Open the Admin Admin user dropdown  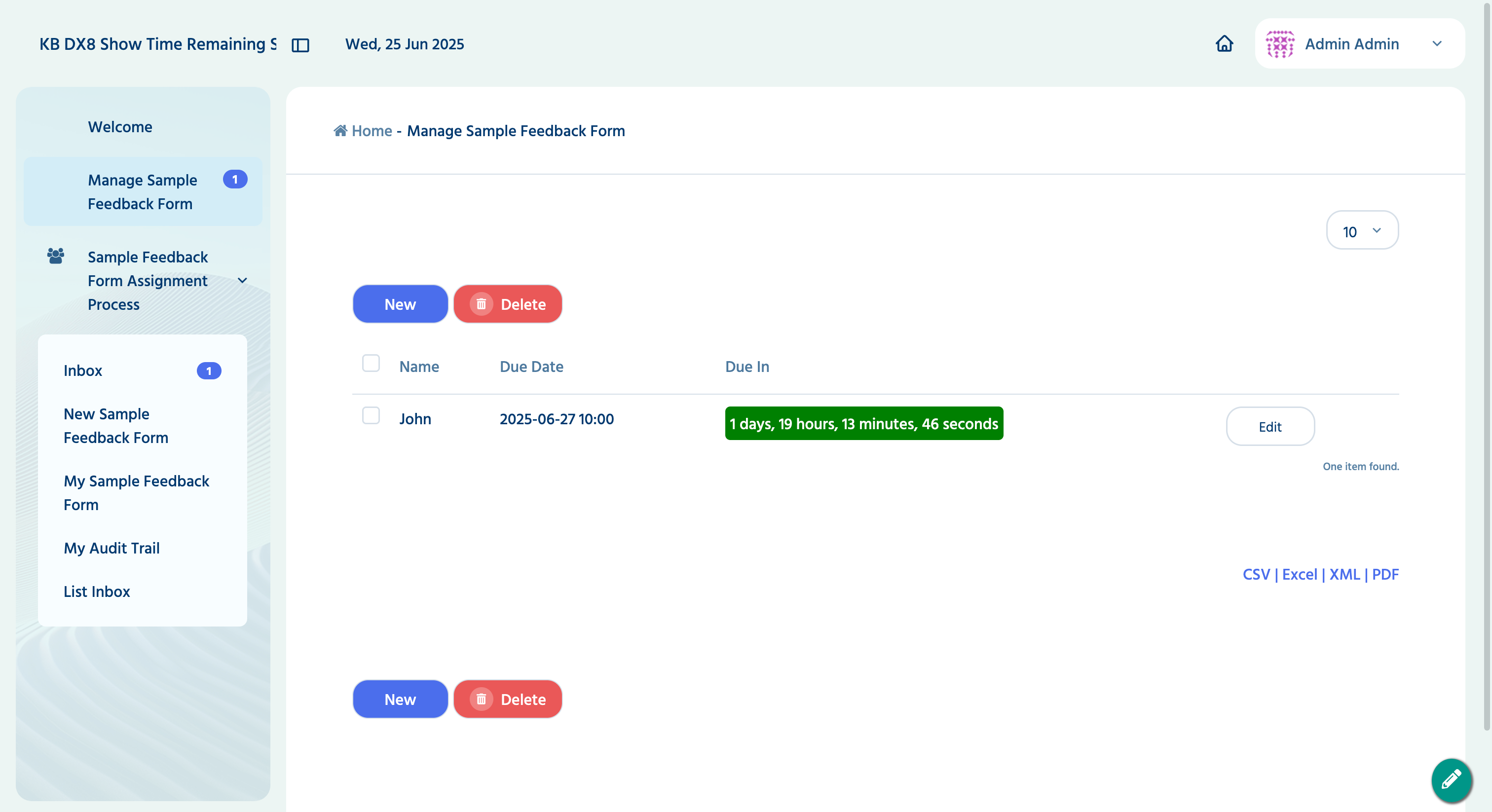[1359, 43]
